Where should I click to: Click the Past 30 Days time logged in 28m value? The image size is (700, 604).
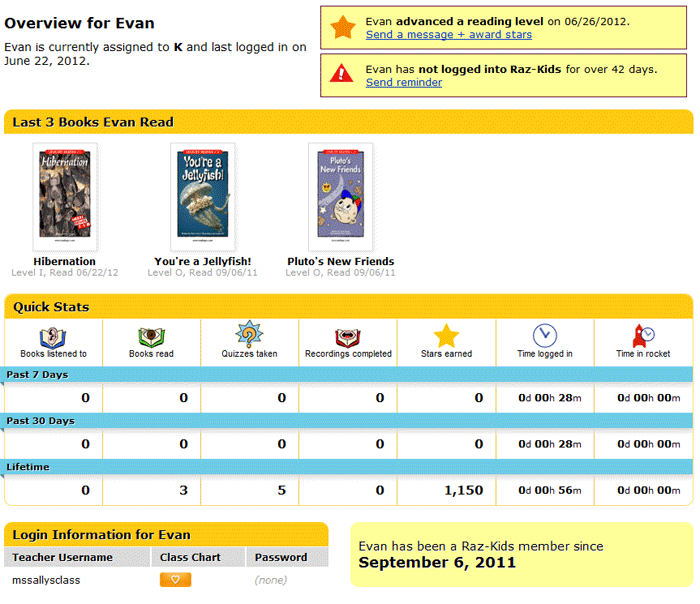550,444
